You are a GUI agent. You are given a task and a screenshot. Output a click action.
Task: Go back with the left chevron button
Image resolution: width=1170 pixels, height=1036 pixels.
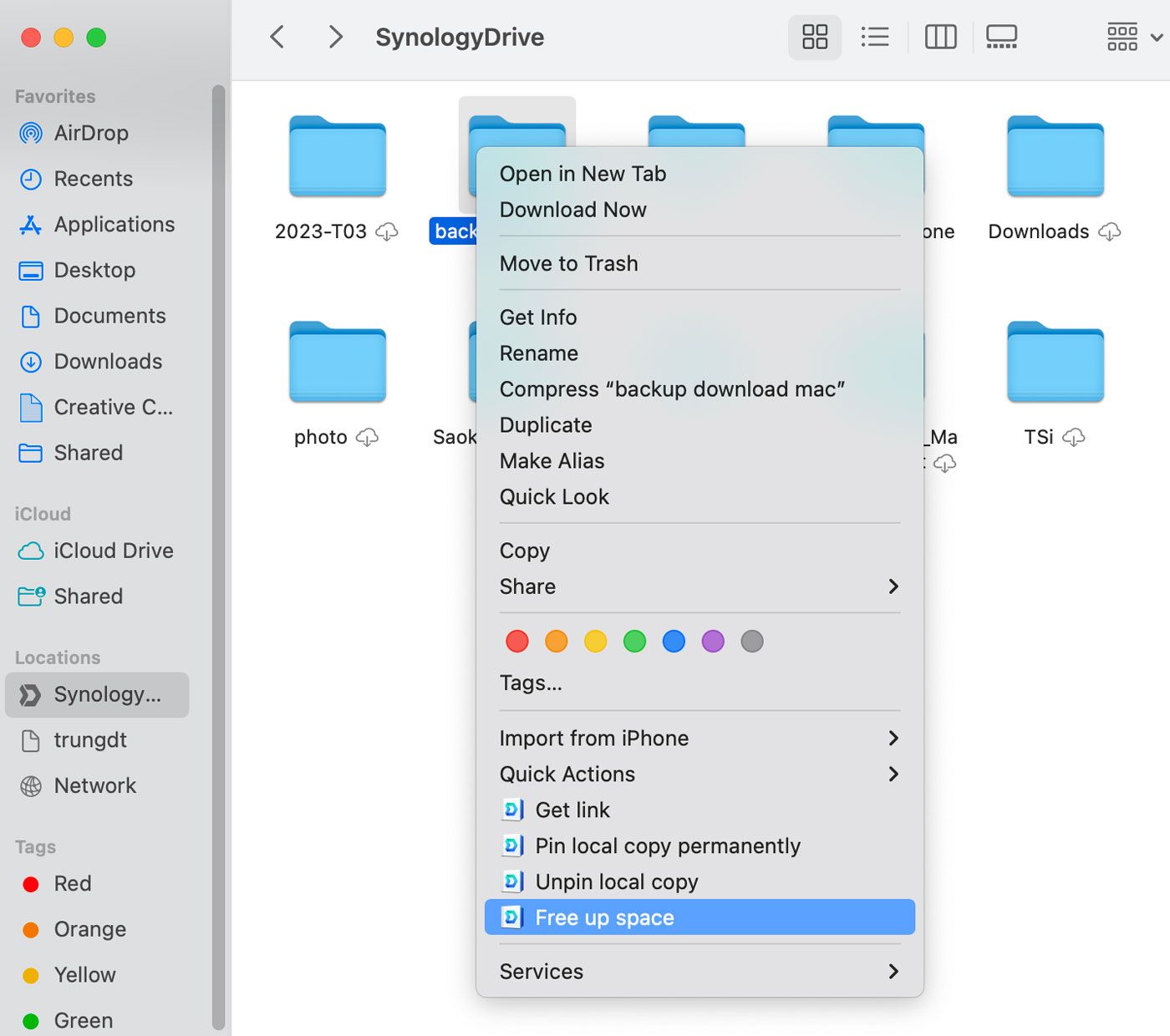click(x=277, y=37)
